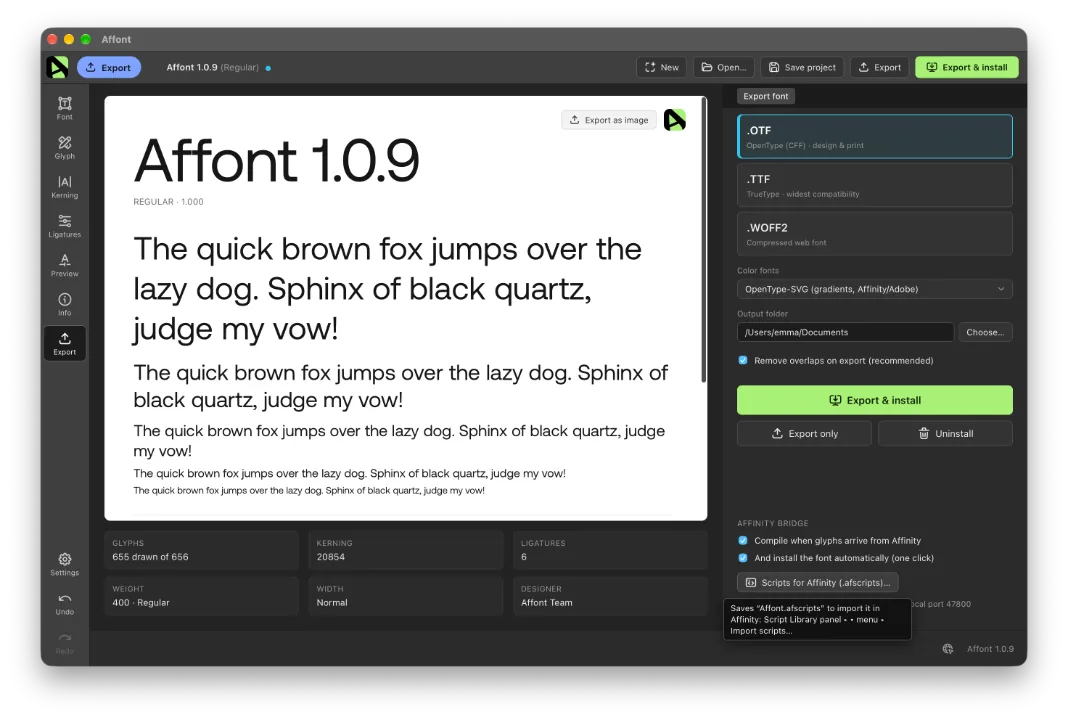Click the preview pane vertical scrollbar

click(704, 240)
